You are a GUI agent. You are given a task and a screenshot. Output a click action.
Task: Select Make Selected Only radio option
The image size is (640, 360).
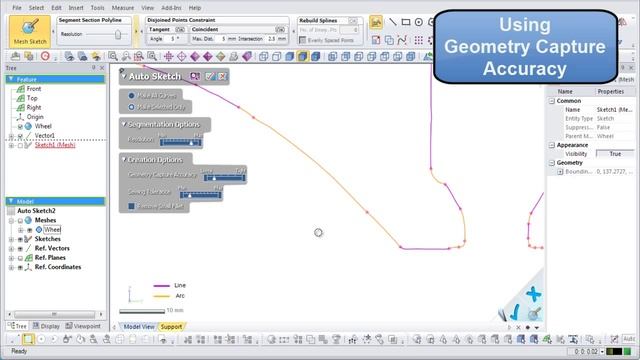tap(131, 107)
